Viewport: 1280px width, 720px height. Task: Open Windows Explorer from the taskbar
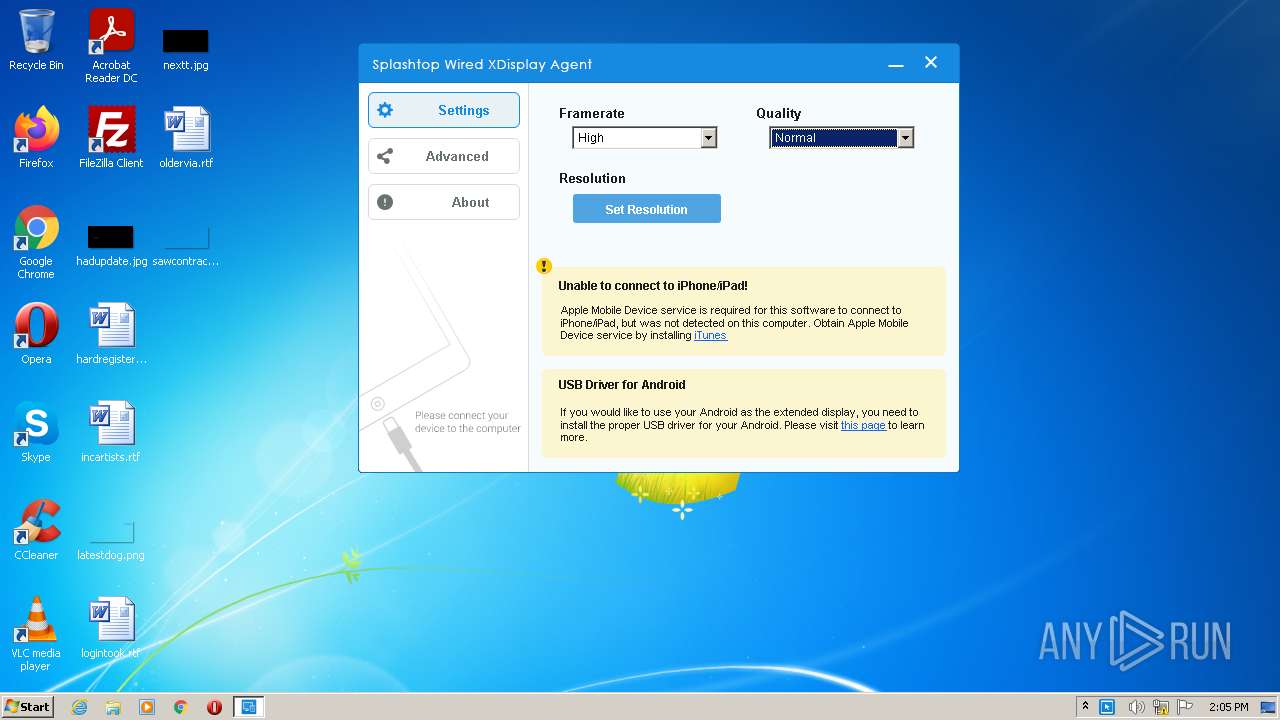pyautogui.click(x=113, y=707)
